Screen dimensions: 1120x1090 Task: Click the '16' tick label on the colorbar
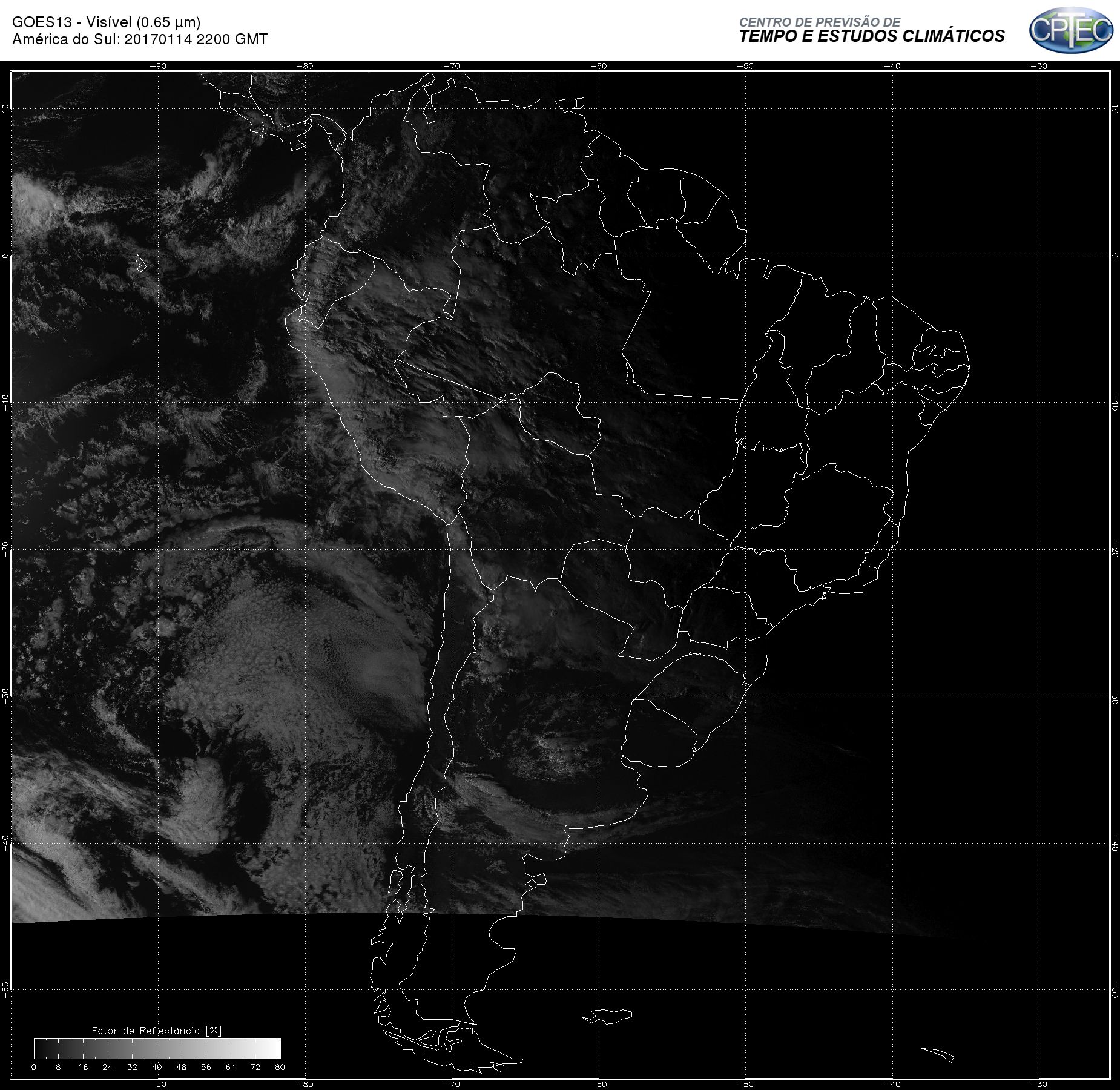coord(83,1067)
